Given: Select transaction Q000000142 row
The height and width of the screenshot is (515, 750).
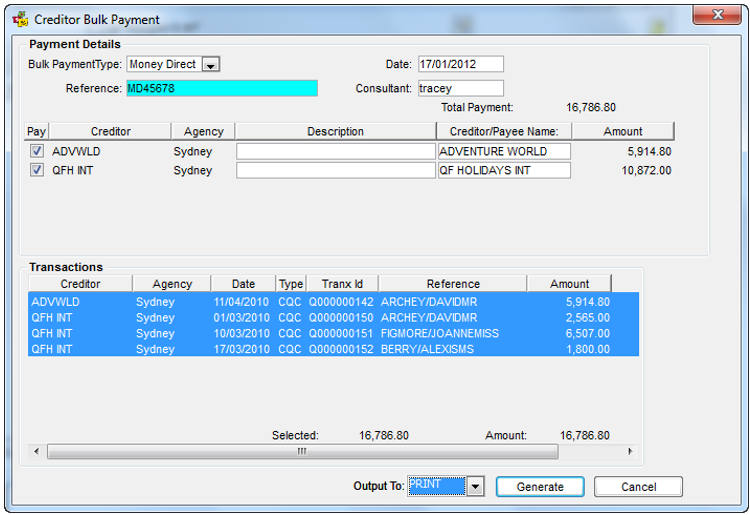Looking at the screenshot, I should pyautogui.click(x=333, y=302).
